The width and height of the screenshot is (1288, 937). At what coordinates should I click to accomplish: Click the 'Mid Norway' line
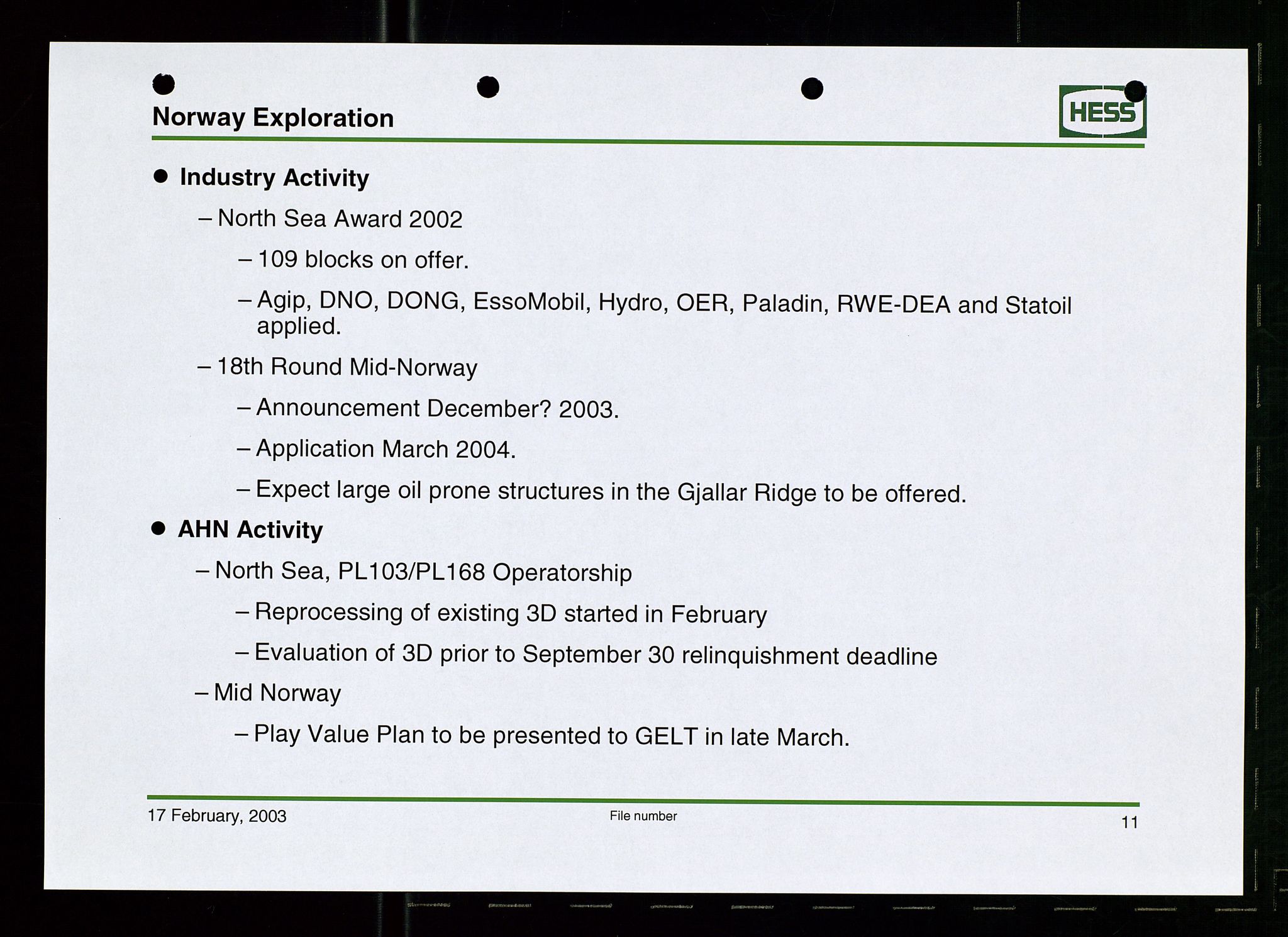pos(277,693)
